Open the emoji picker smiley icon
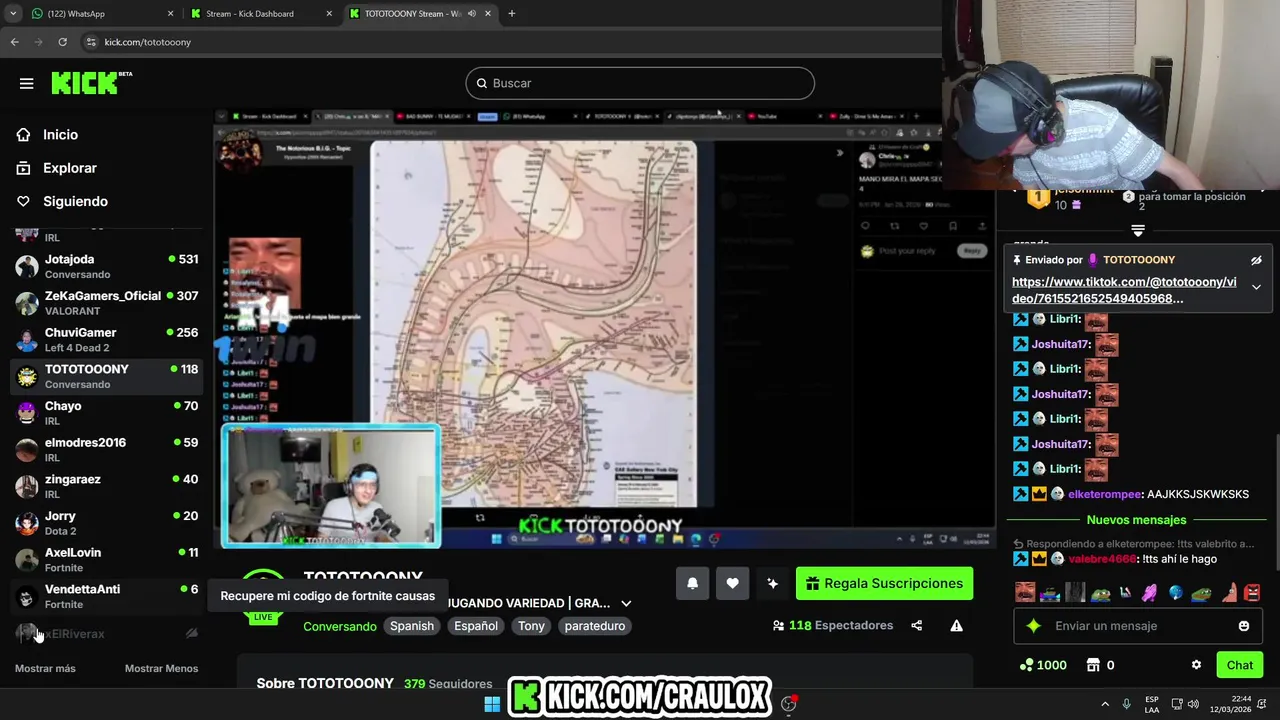Image resolution: width=1280 pixels, height=720 pixels. [1244, 626]
